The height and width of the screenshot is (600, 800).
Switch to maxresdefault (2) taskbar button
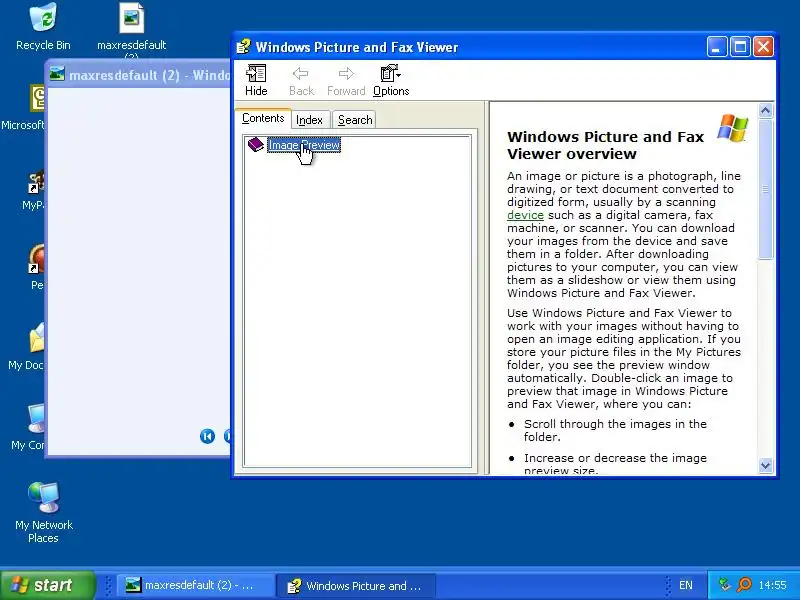pyautogui.click(x=196, y=585)
